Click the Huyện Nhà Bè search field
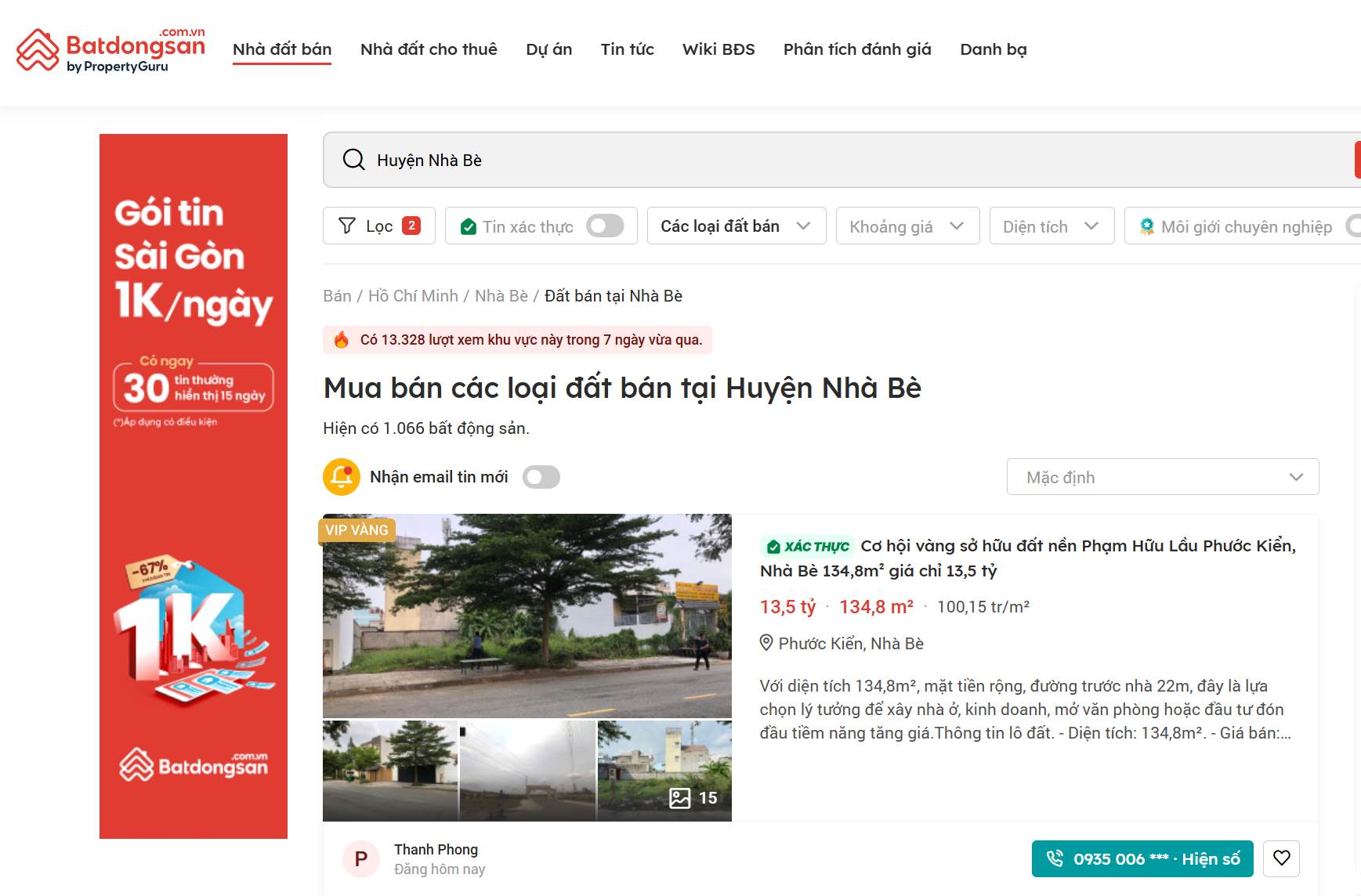This screenshot has width=1361, height=896. 842,160
